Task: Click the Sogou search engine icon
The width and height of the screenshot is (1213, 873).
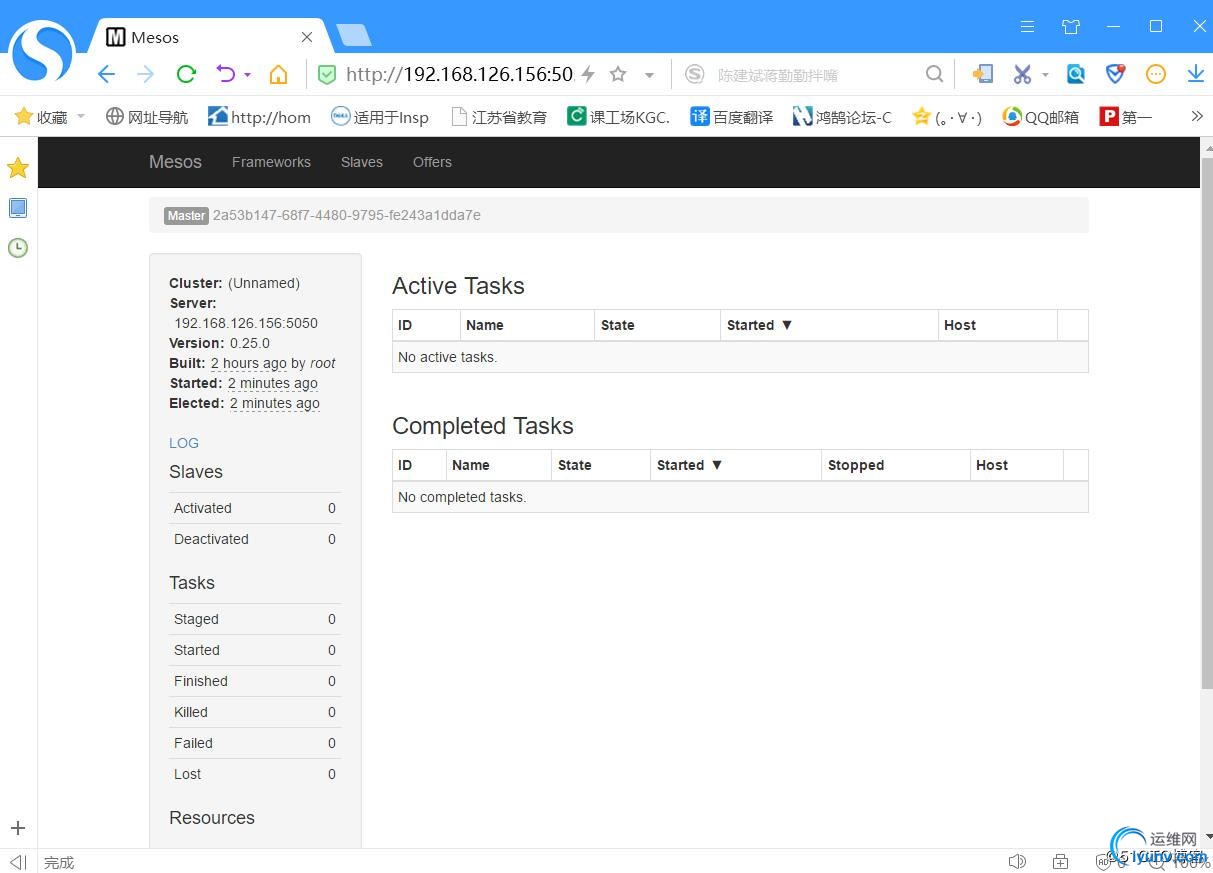Action: click(x=695, y=74)
